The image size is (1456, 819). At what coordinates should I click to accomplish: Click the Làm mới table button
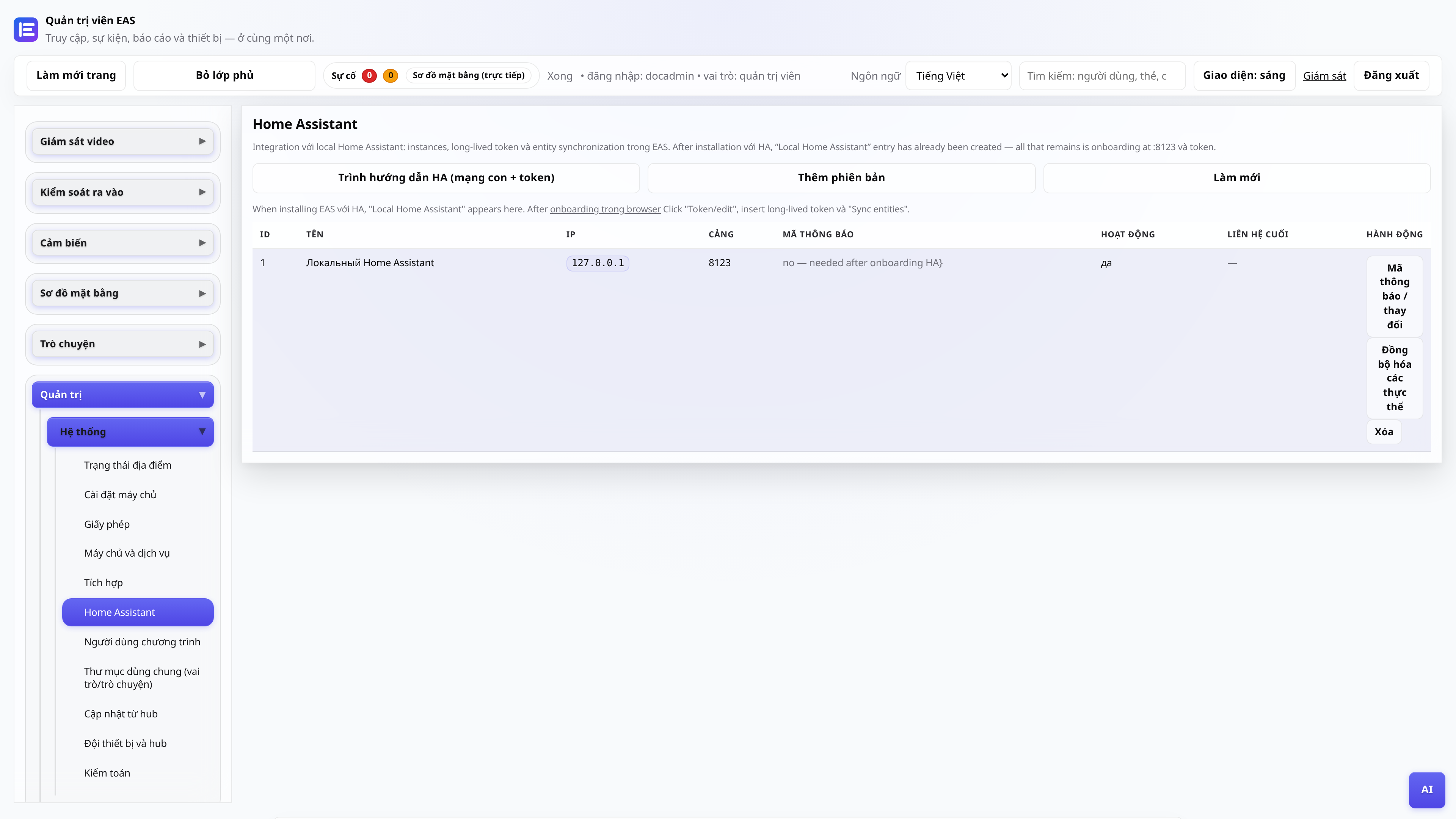1237,178
